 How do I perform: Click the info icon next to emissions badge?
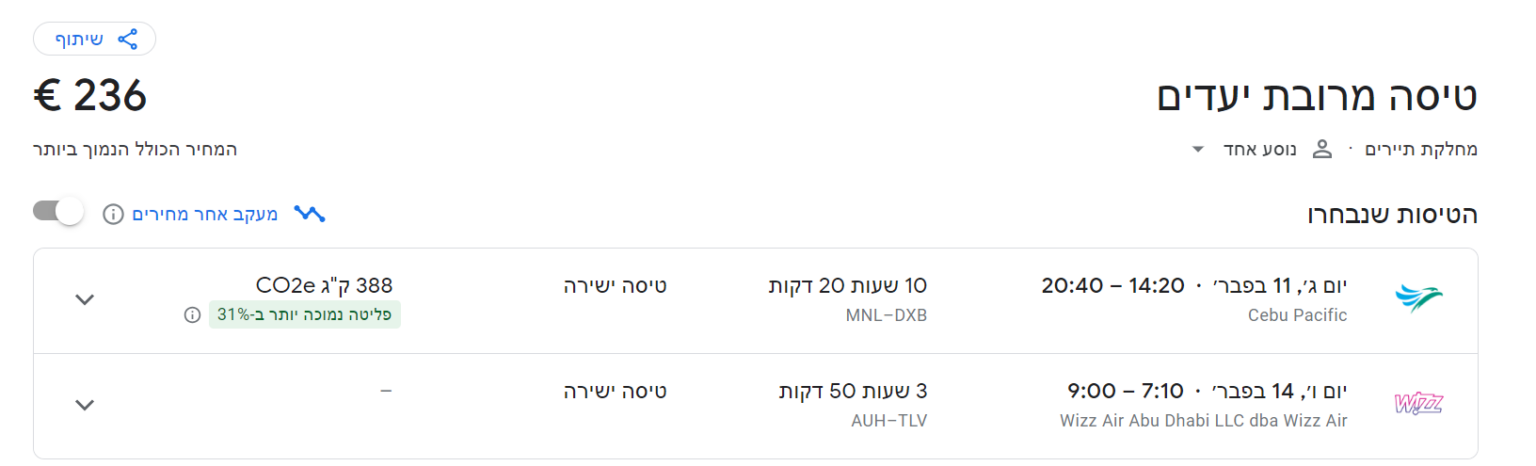192,315
